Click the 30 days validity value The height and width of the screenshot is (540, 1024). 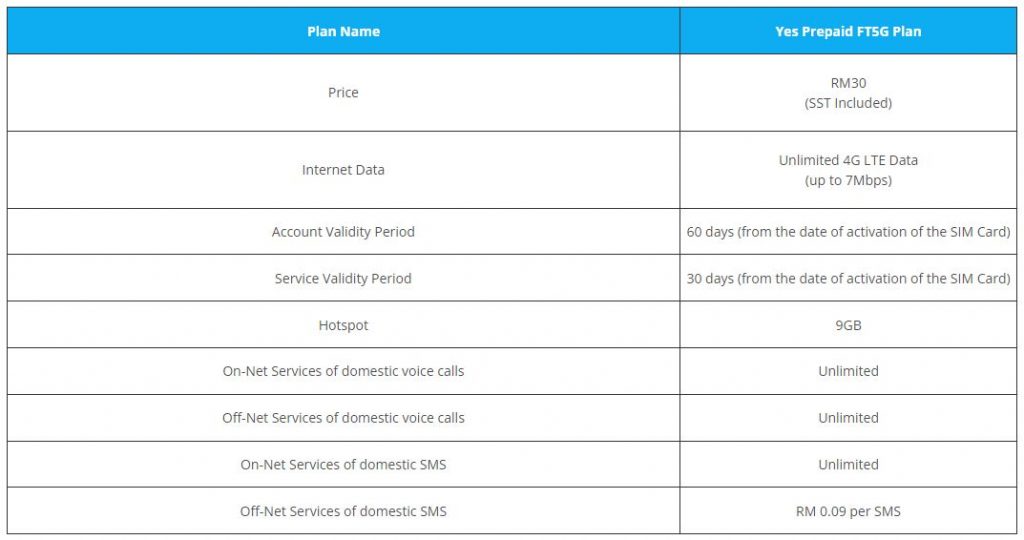(848, 278)
